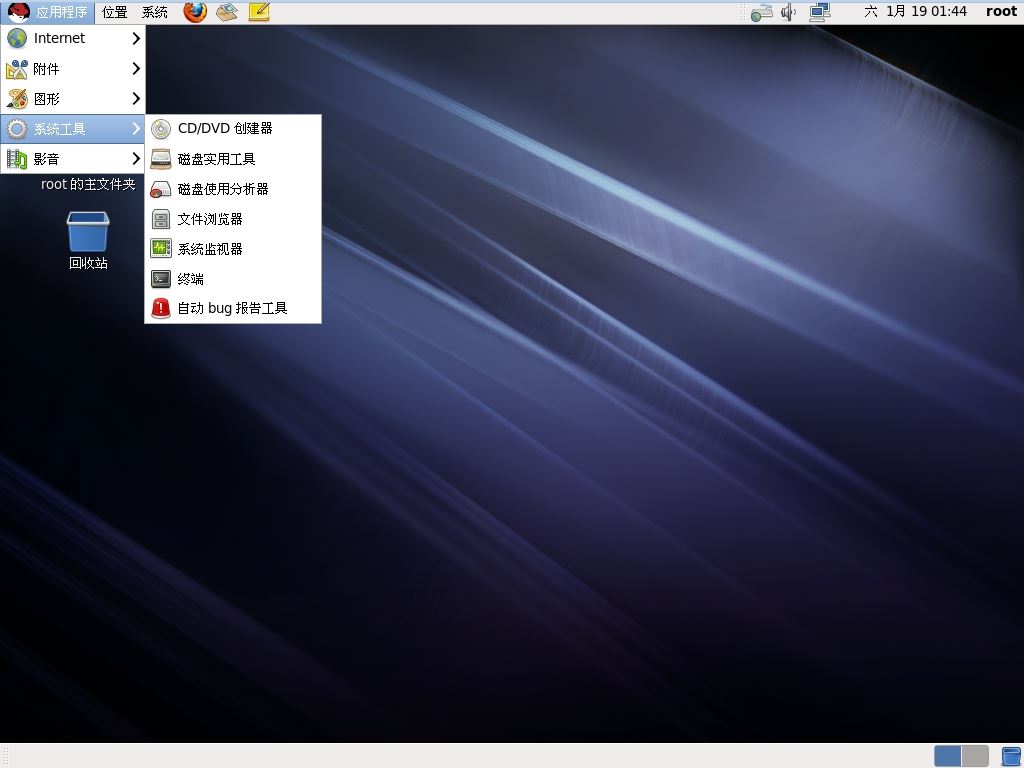Click the 回收站 label on desktop
The width and height of the screenshot is (1024, 768).
[88, 263]
